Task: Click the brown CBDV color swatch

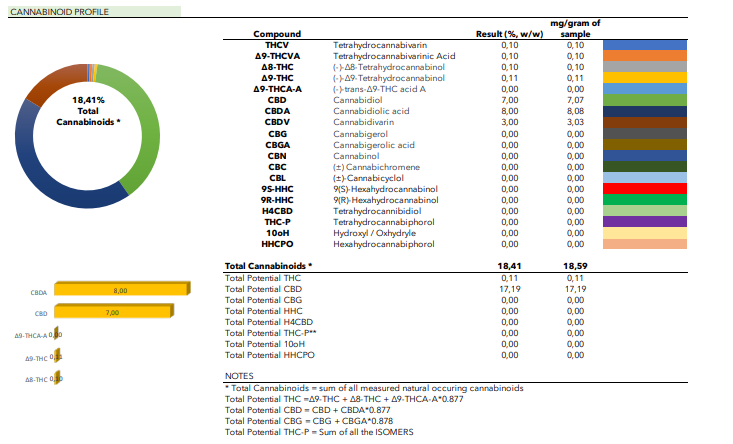Action: [x=646, y=122]
